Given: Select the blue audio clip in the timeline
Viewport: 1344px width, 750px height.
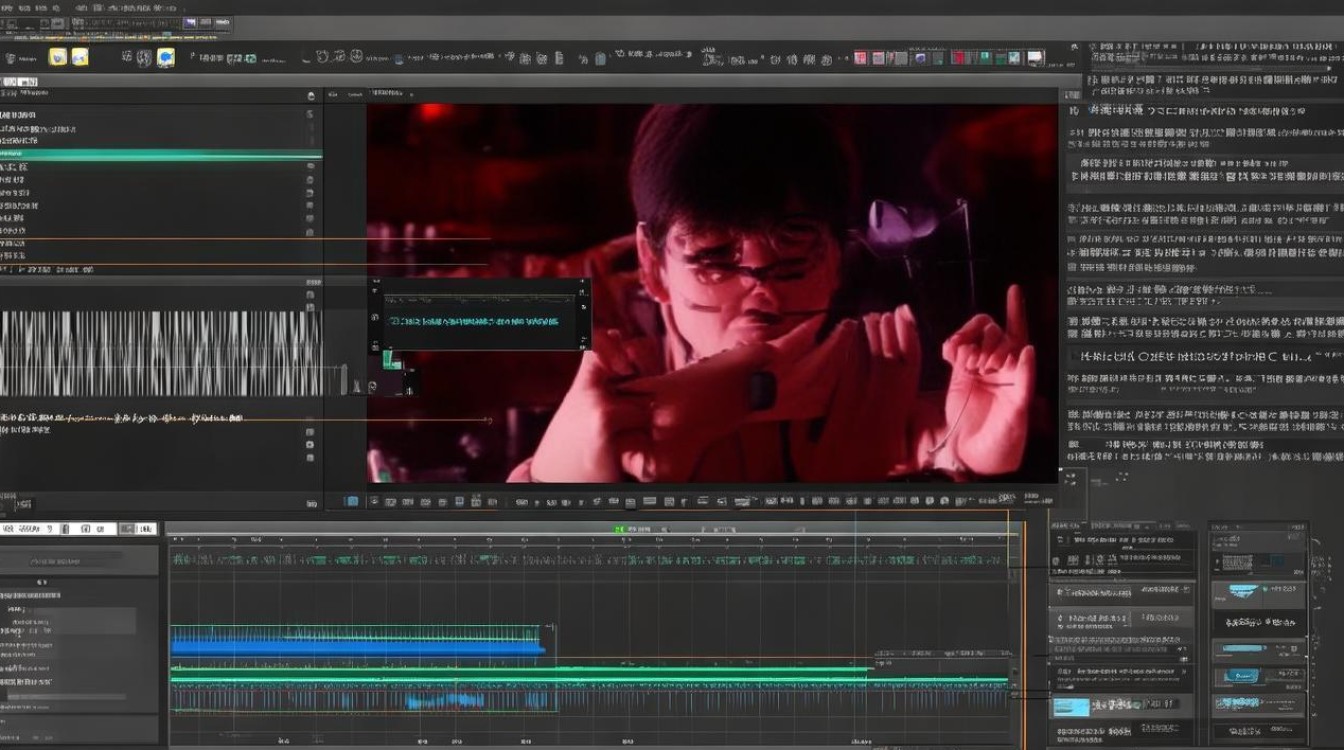Looking at the screenshot, I should pos(357,642).
